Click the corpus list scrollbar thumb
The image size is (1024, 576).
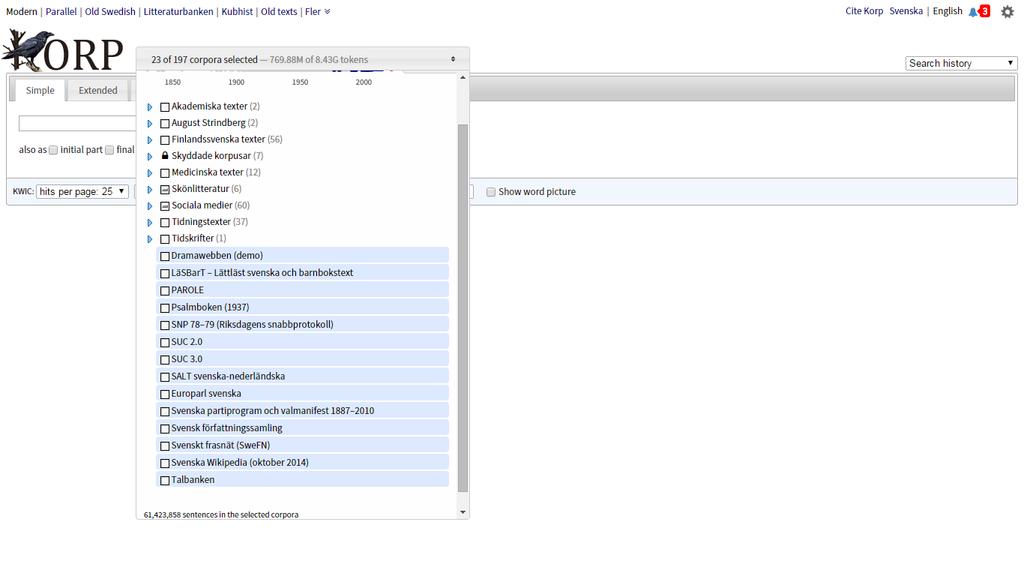[x=463, y=308]
